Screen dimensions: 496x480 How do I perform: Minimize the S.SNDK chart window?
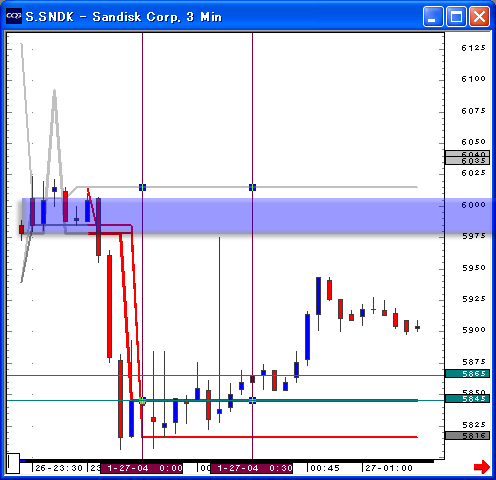click(433, 16)
